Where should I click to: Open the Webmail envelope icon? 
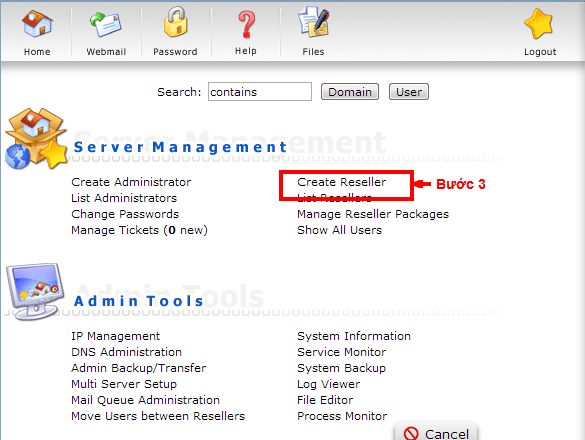(x=106, y=25)
